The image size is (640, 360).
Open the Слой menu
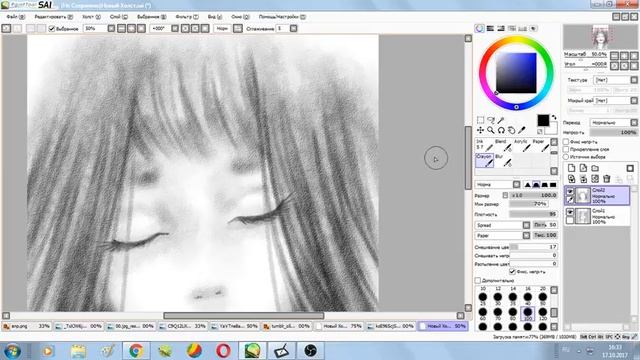119,17
